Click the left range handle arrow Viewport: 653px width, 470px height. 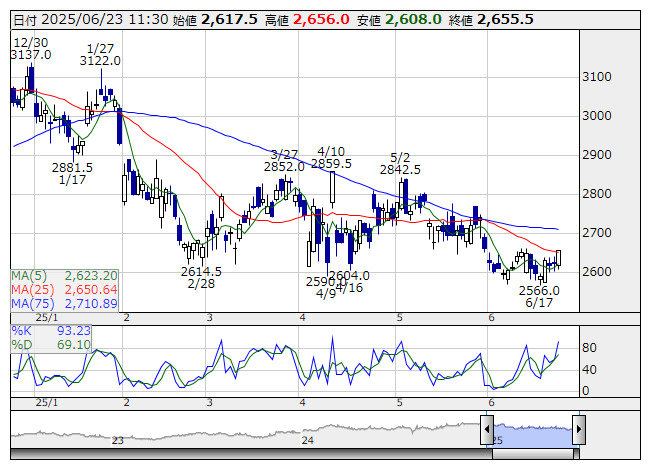(x=487, y=431)
